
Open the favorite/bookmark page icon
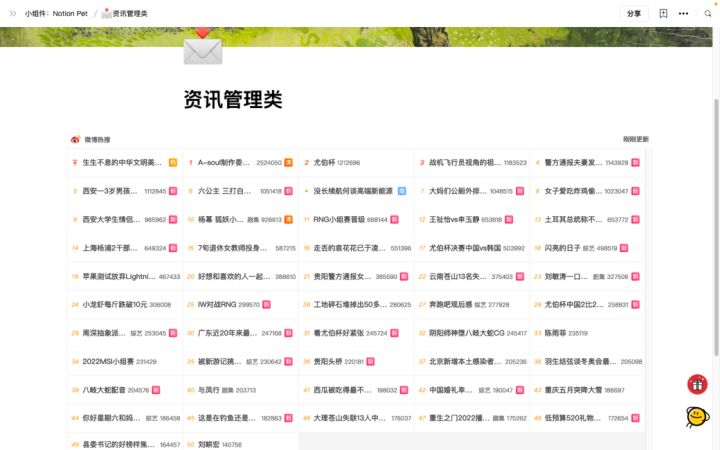pos(663,13)
